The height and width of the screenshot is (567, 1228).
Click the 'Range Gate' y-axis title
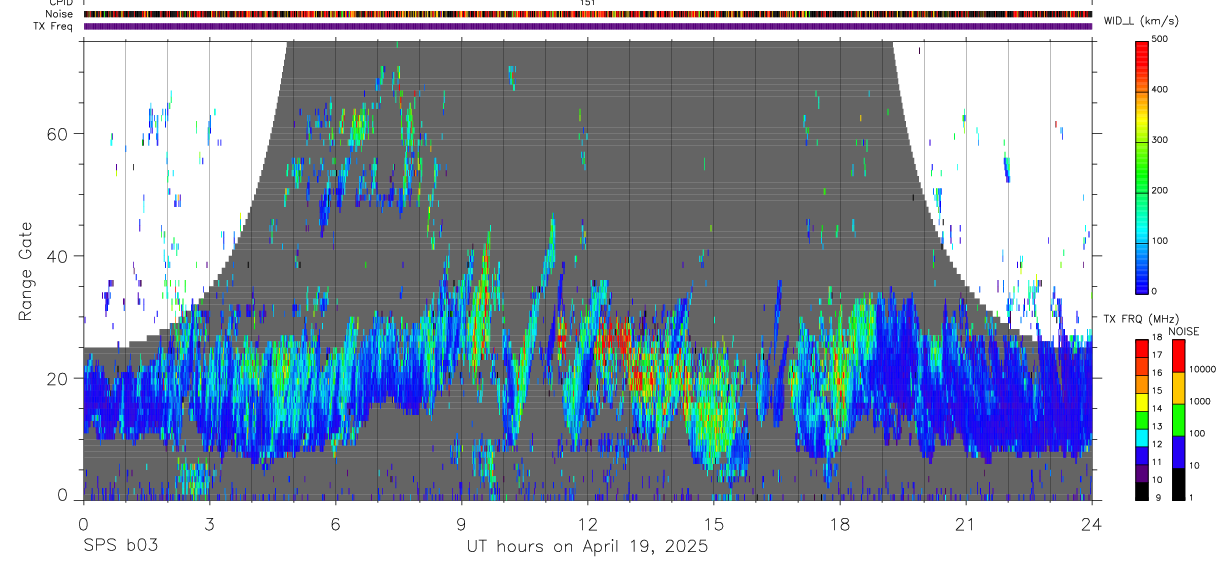pyautogui.click(x=26, y=271)
